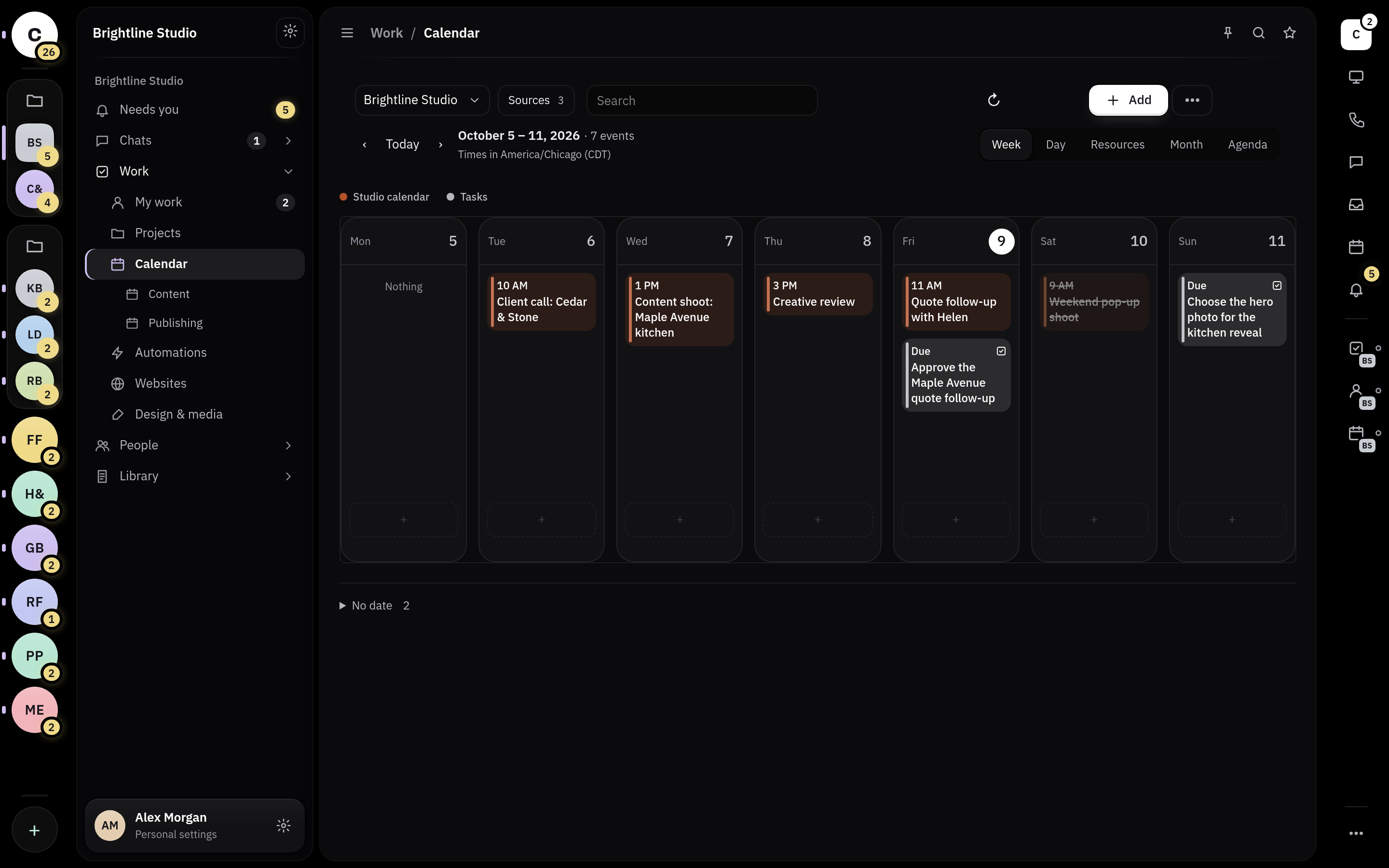Expand the People section chevron

point(288,446)
